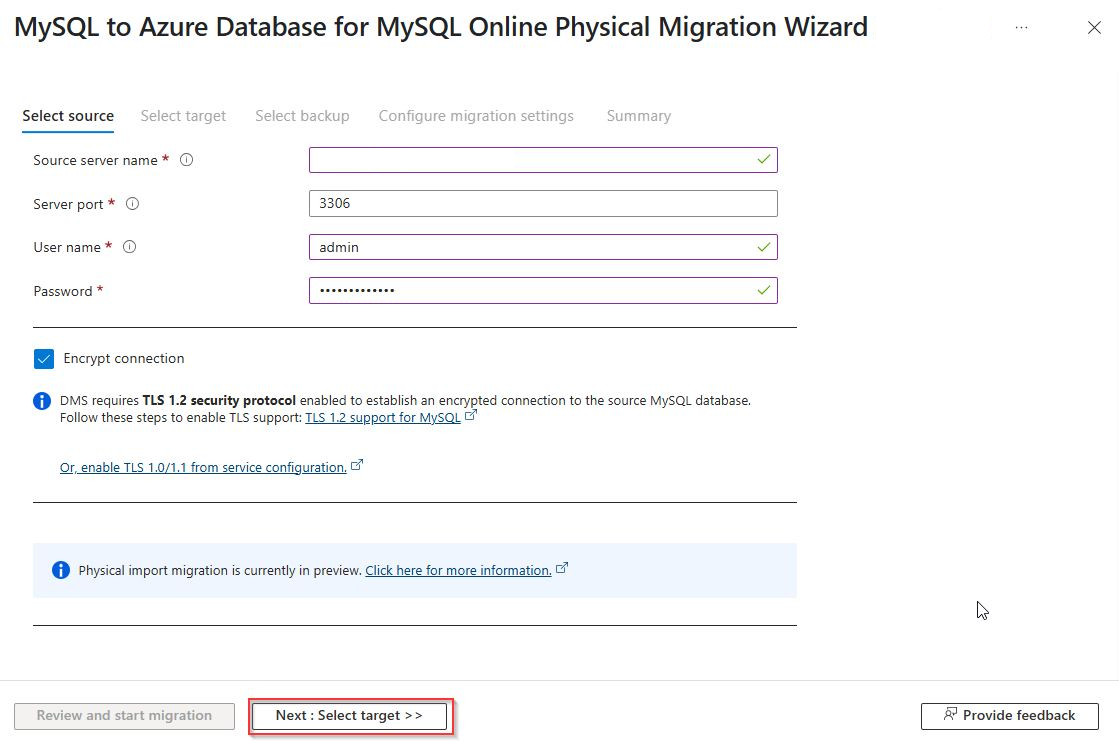The height and width of the screenshot is (741, 1119).
Task: Click 'Physical import migration is currently in preview' text
Action: (220, 570)
